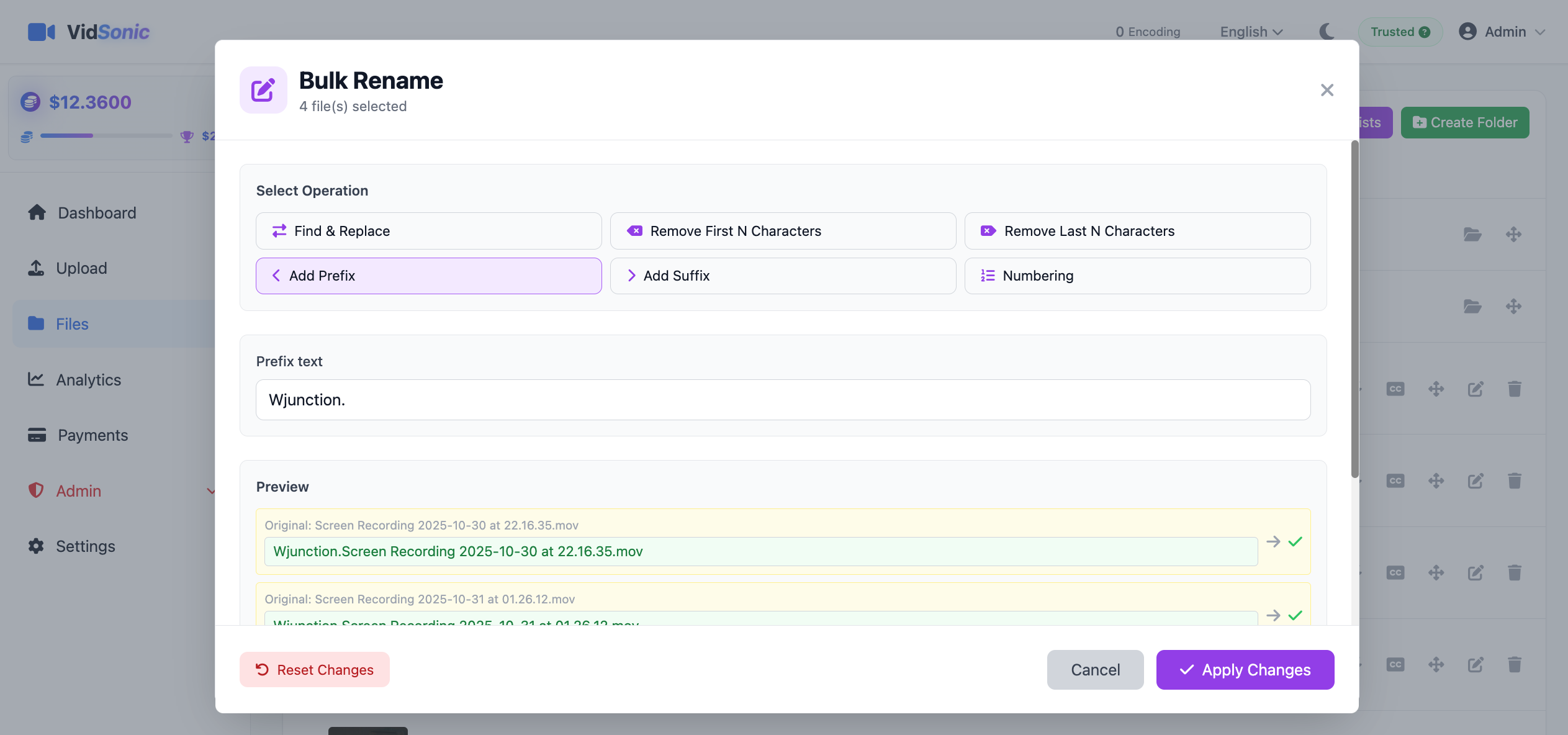
Task: Click the green checkmark on first preview row
Action: point(1295,542)
